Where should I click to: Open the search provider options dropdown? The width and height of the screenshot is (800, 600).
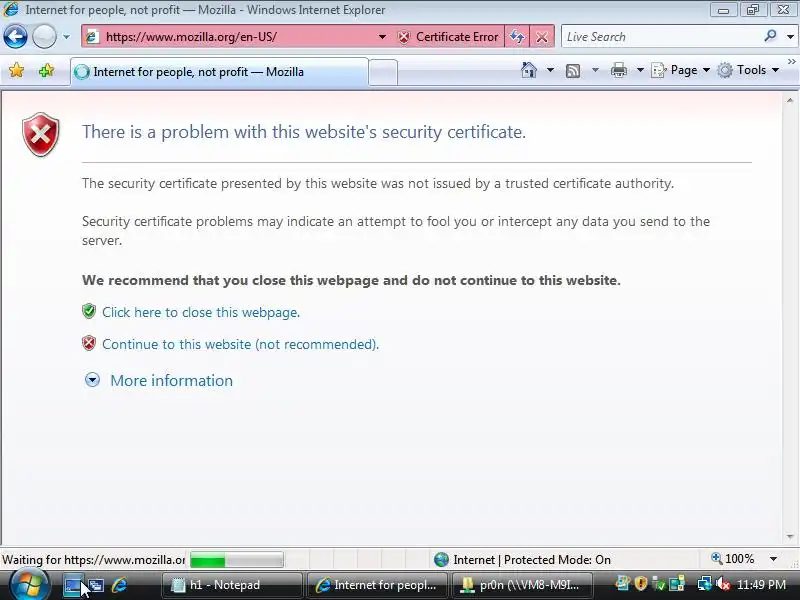click(x=790, y=37)
